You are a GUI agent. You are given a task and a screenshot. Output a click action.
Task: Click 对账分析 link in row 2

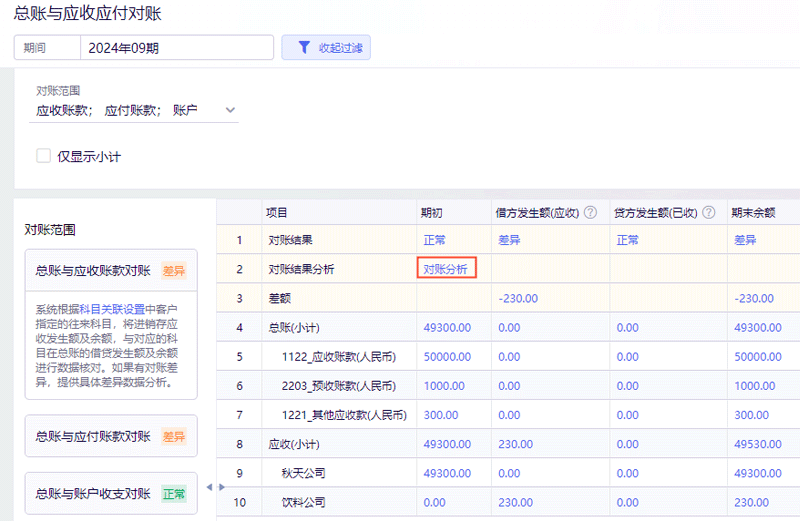445,269
